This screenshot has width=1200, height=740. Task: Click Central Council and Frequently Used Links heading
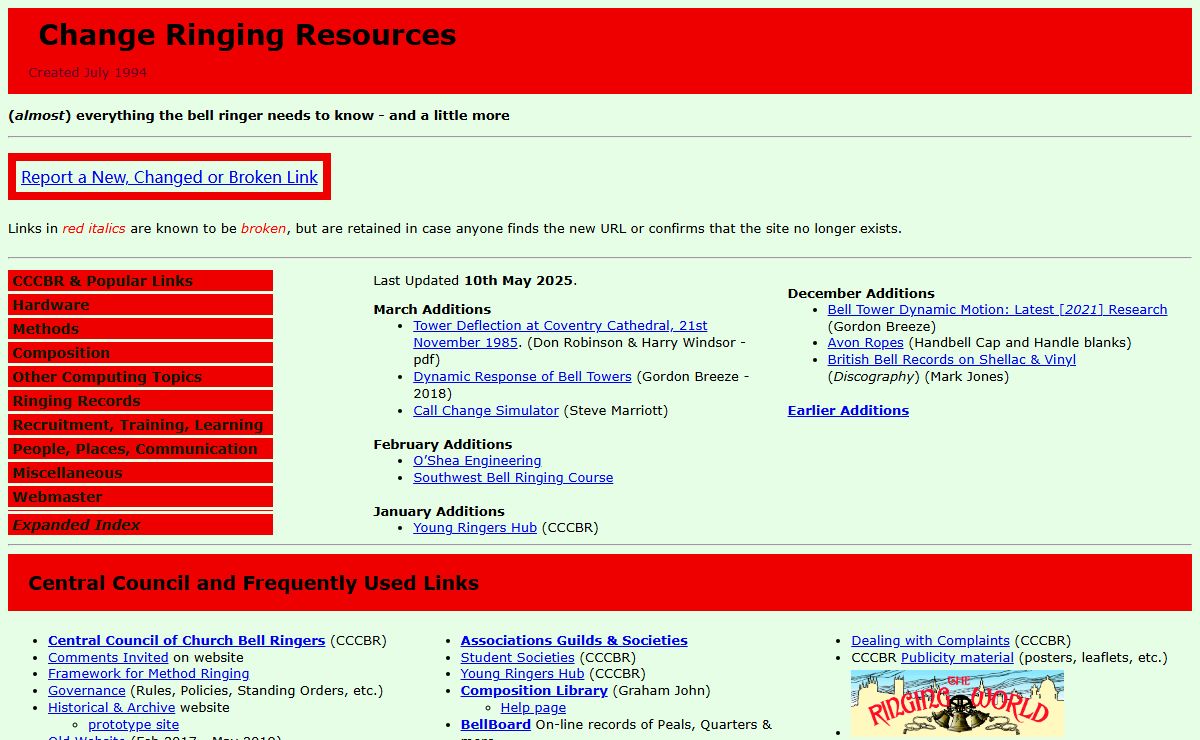254,583
